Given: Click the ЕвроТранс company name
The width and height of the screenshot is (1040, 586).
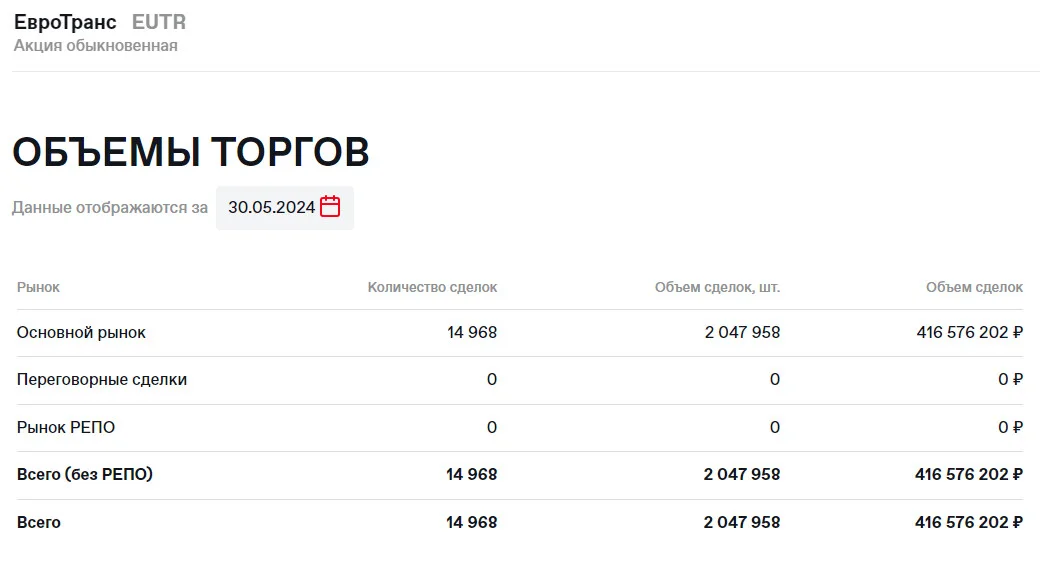Looking at the screenshot, I should point(65,22).
